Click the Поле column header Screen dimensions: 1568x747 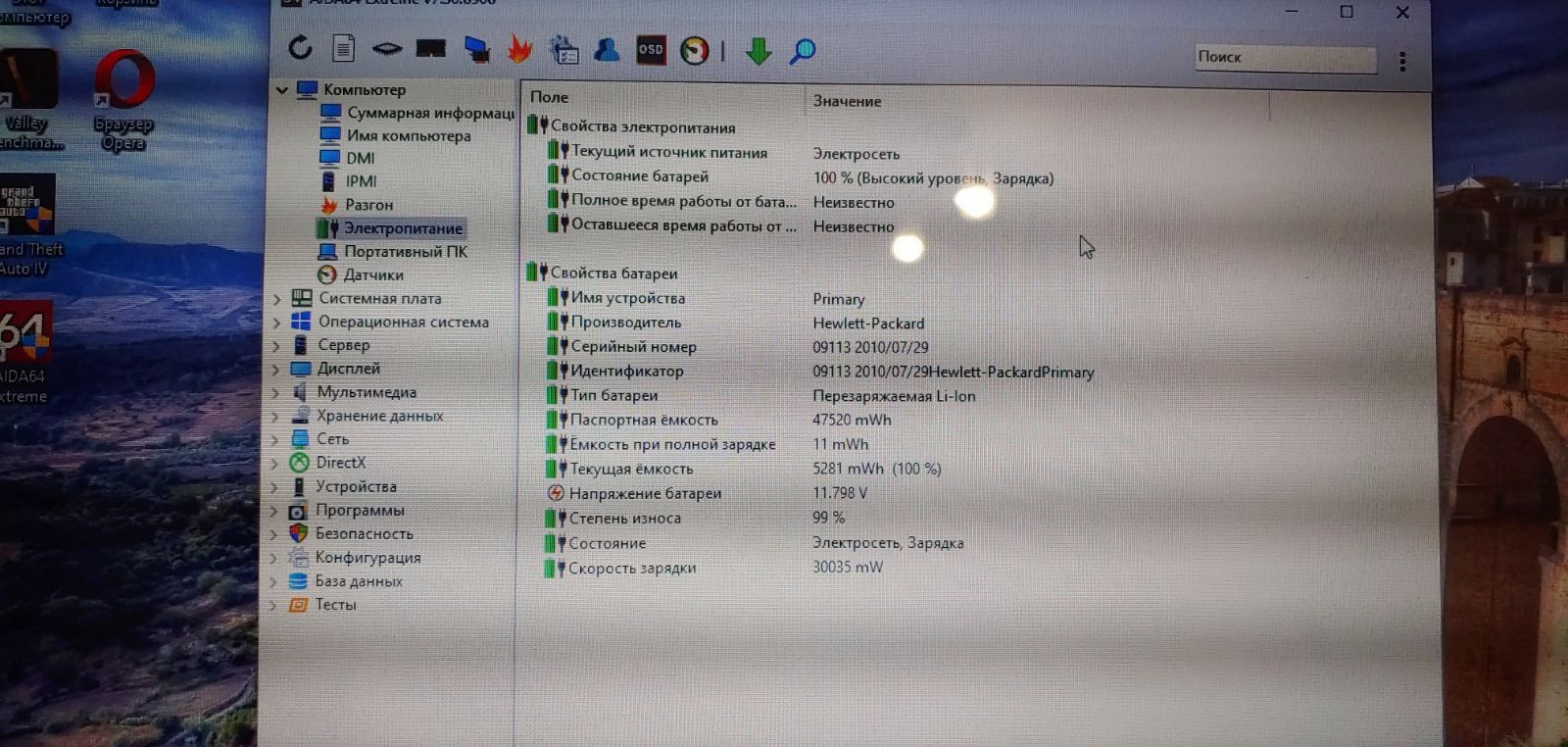549,97
